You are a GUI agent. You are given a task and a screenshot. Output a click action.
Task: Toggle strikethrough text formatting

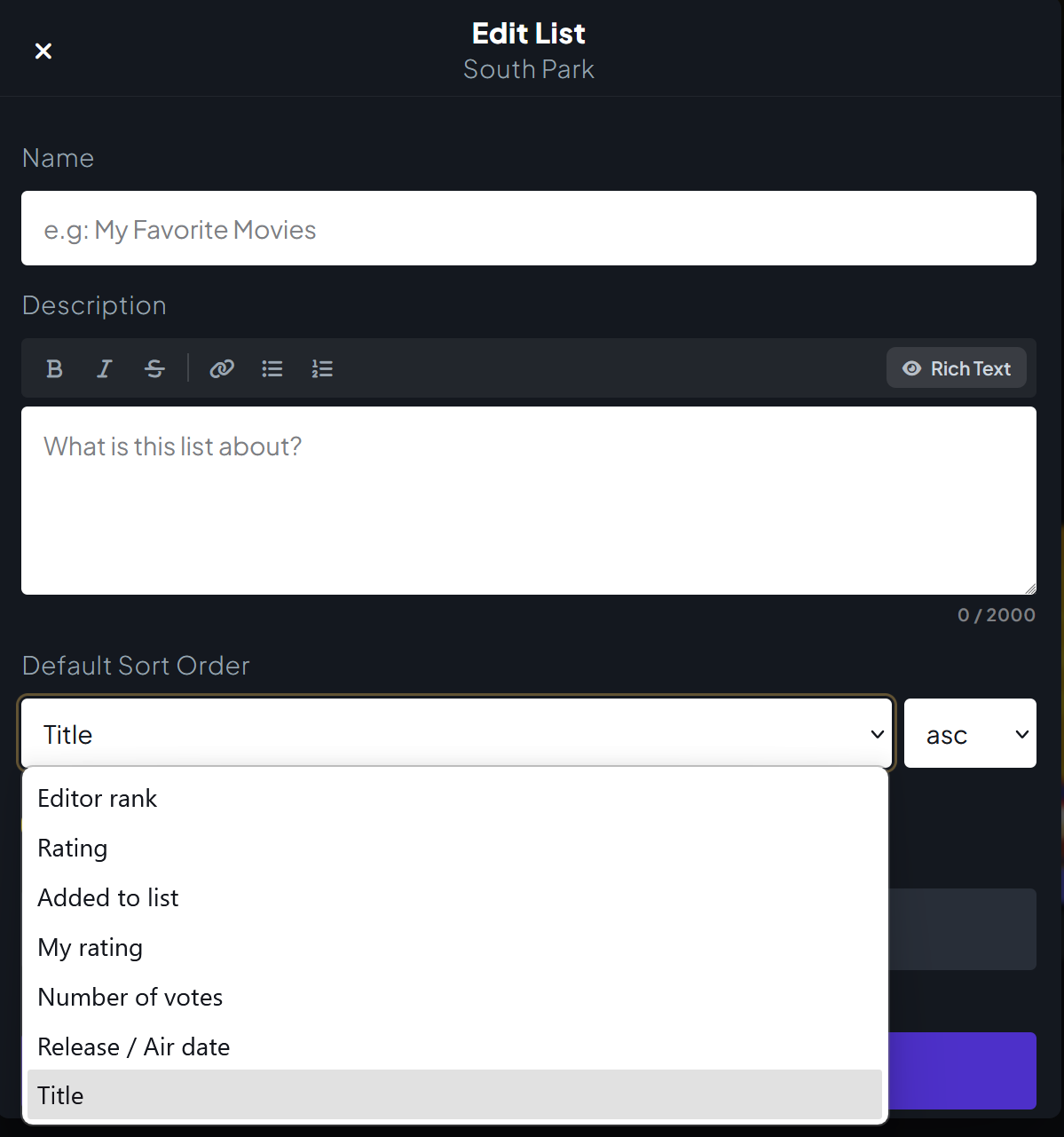click(x=154, y=368)
